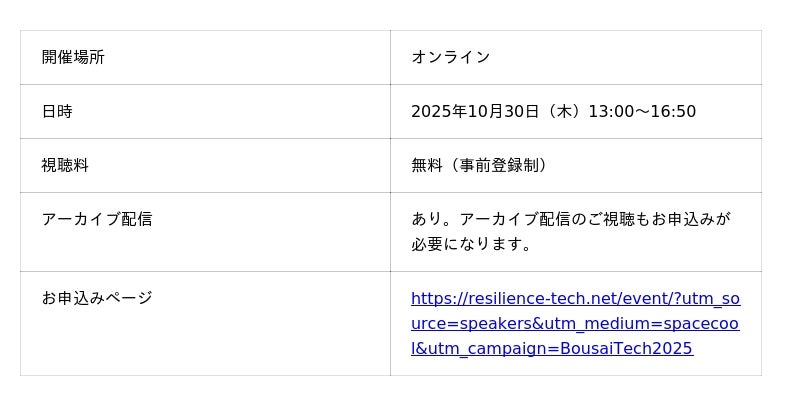The image size is (800, 406).
Task: Click the year 2025年 in the date
Action: point(439,111)
